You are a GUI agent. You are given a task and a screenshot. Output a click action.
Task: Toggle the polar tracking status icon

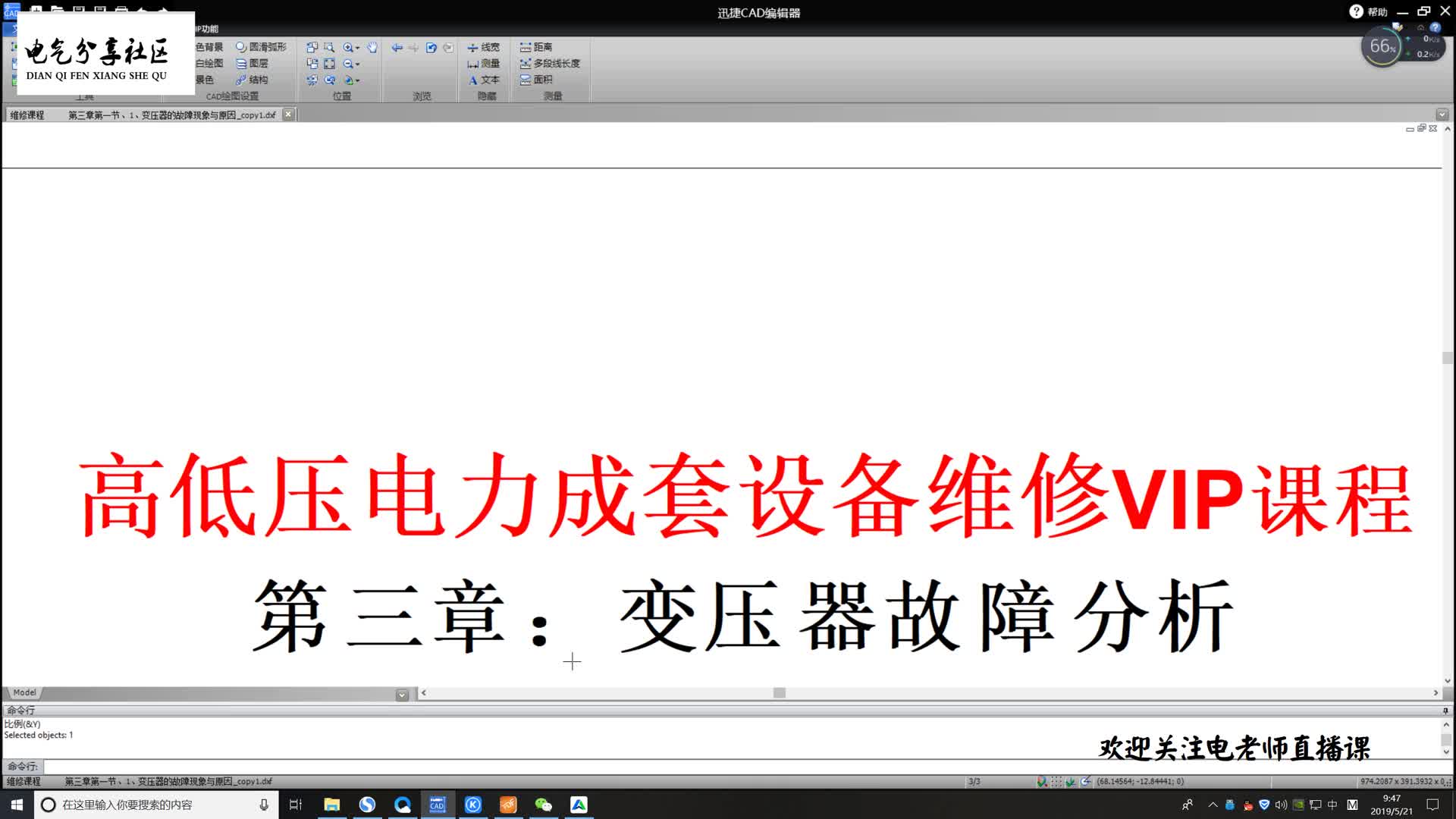coord(1086,781)
